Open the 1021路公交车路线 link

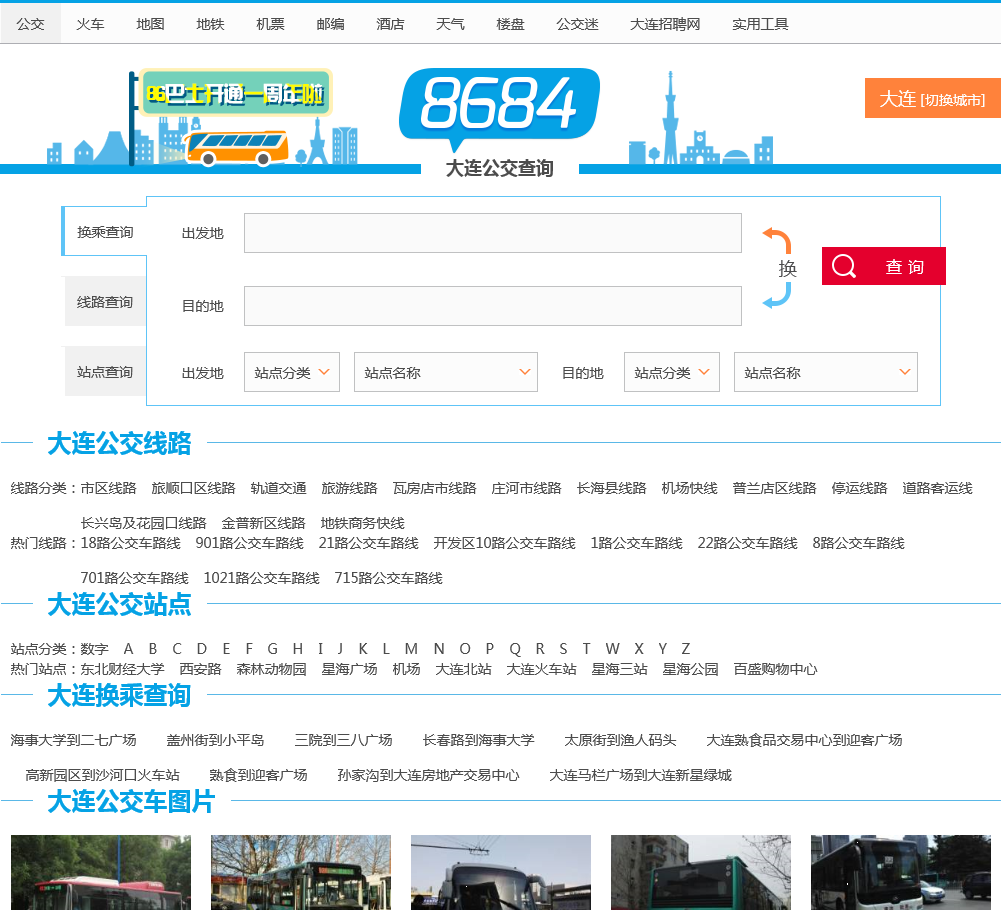pyautogui.click(x=262, y=578)
